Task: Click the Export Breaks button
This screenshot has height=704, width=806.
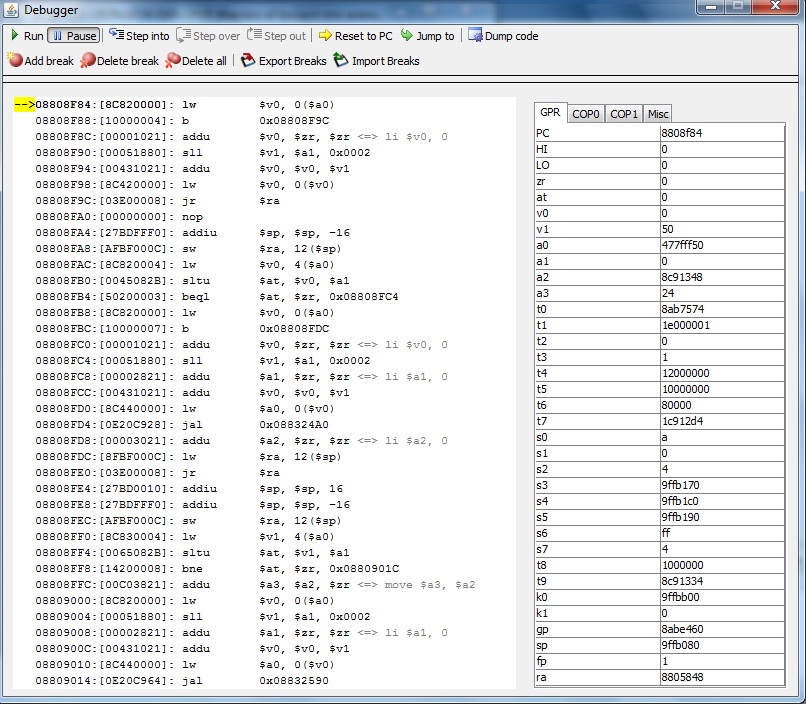Action: 284,61
